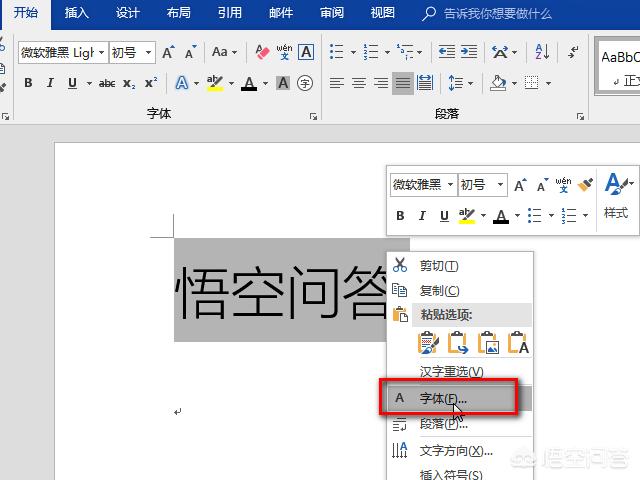Viewport: 640px width, 480px height.
Task: Click enclose characters icon
Action: click(305, 83)
